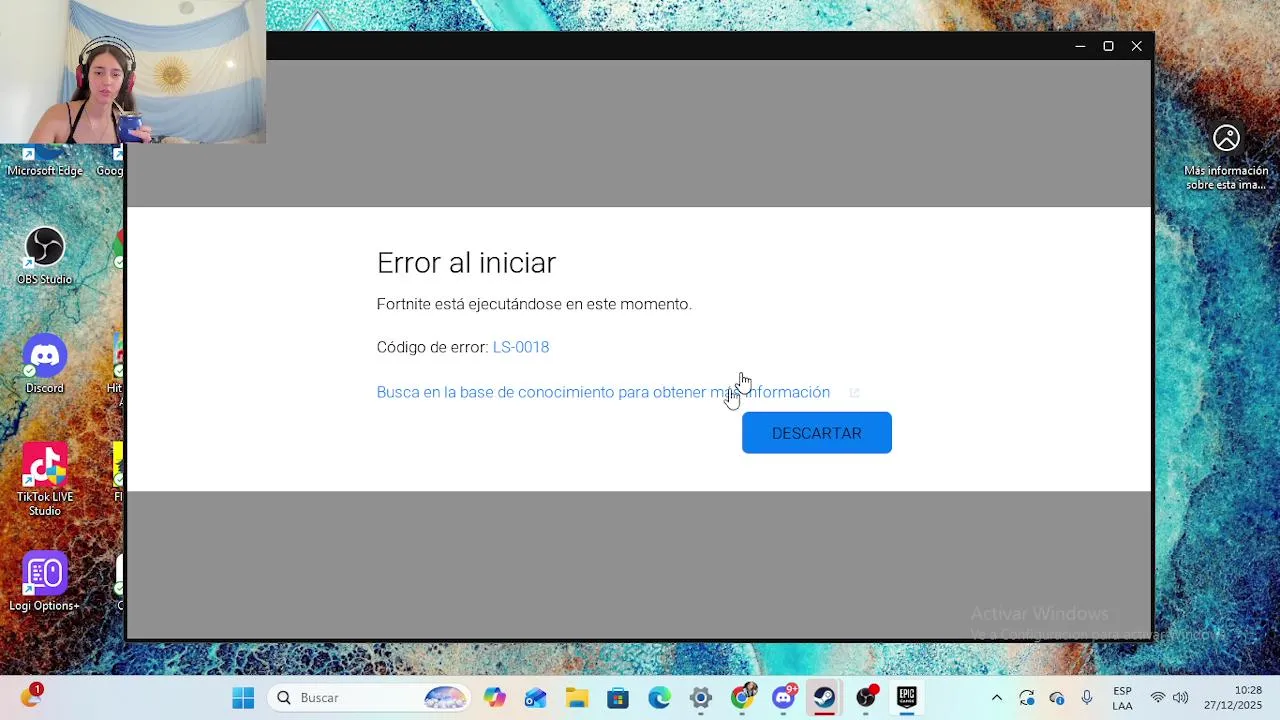Launch Copilot from the taskbar
This screenshot has width=1280, height=720.
(494, 698)
